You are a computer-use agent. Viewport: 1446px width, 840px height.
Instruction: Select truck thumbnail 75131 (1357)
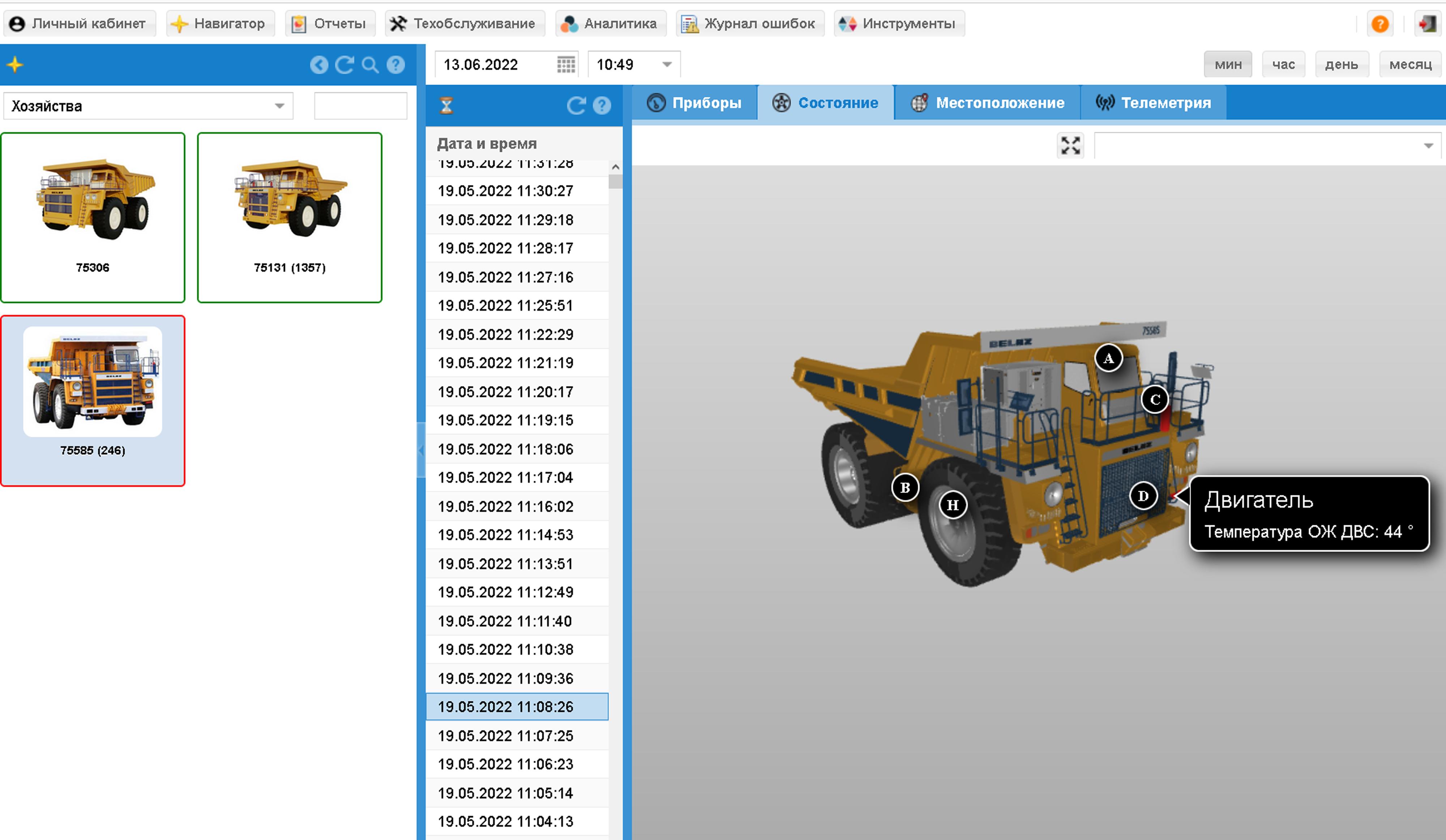pos(289,217)
